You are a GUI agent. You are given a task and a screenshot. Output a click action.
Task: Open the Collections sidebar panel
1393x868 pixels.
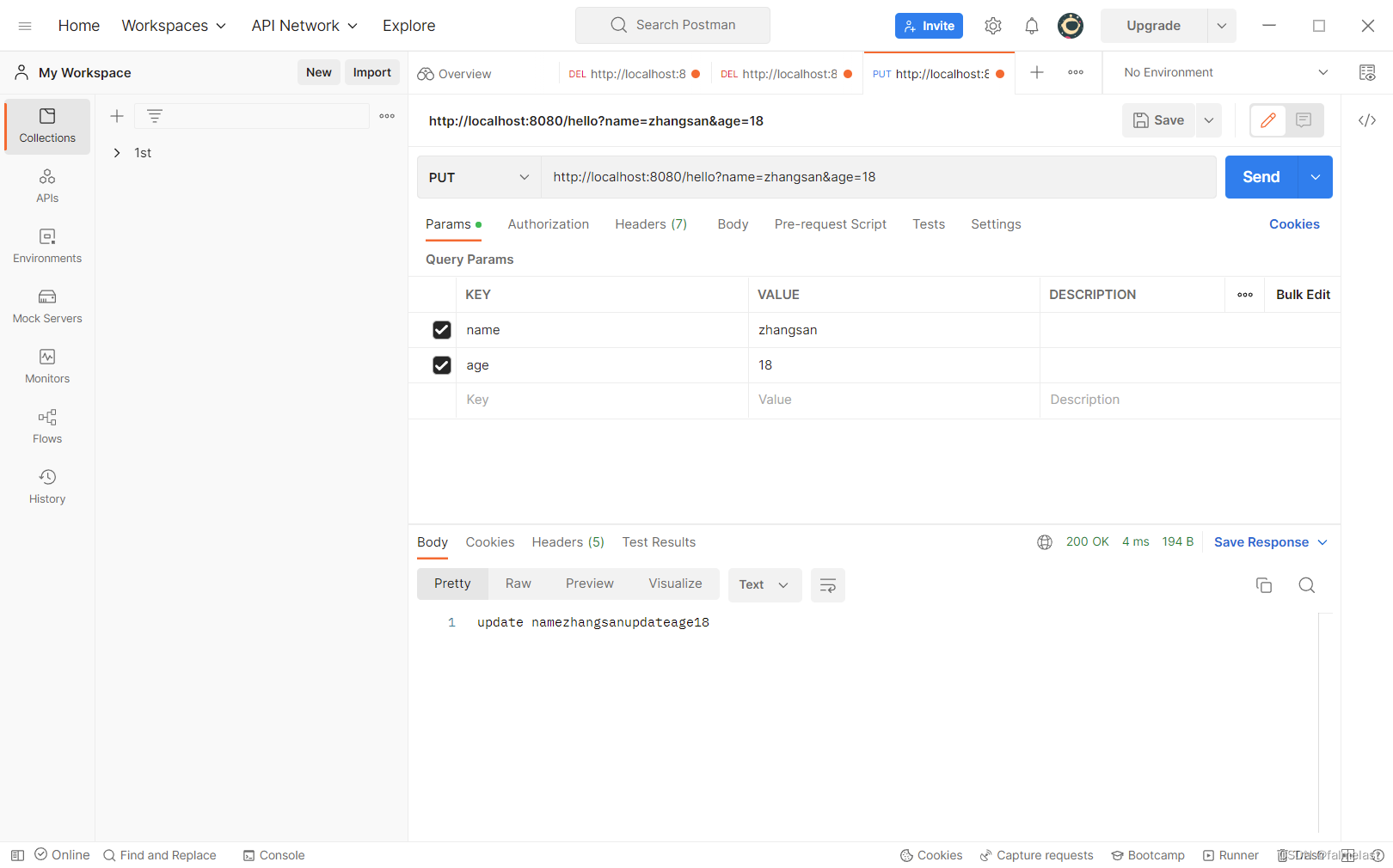point(47,126)
